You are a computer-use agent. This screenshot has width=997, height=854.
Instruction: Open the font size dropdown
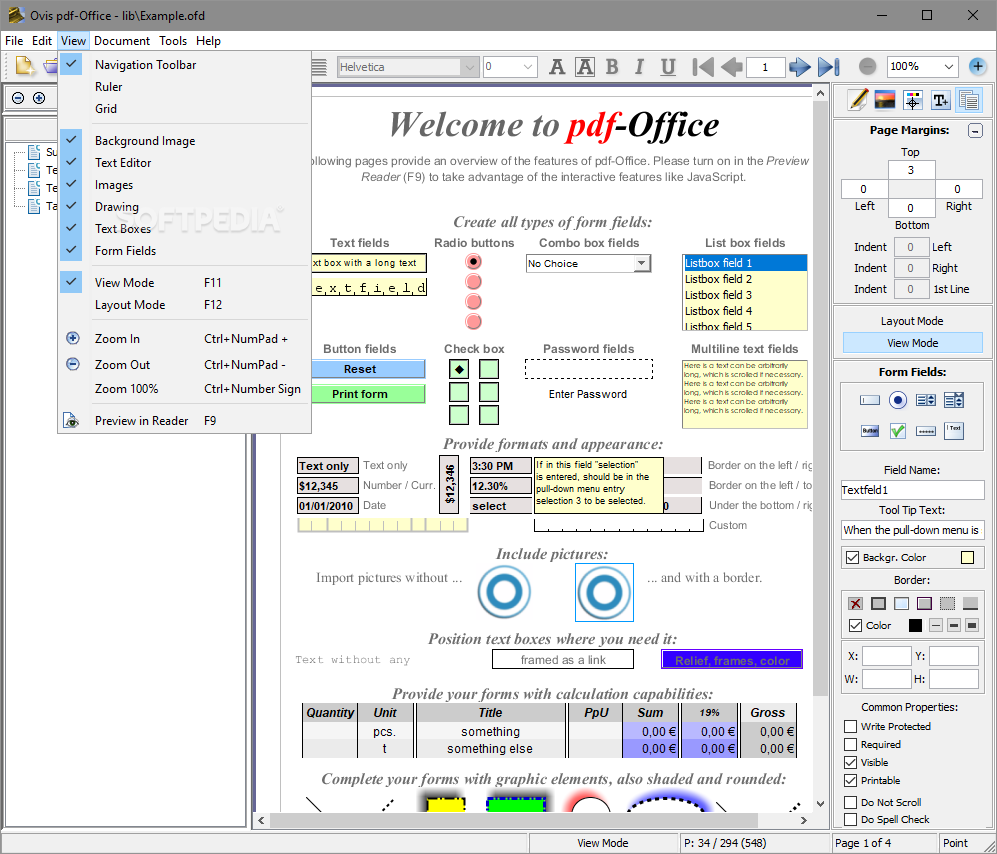(528, 67)
